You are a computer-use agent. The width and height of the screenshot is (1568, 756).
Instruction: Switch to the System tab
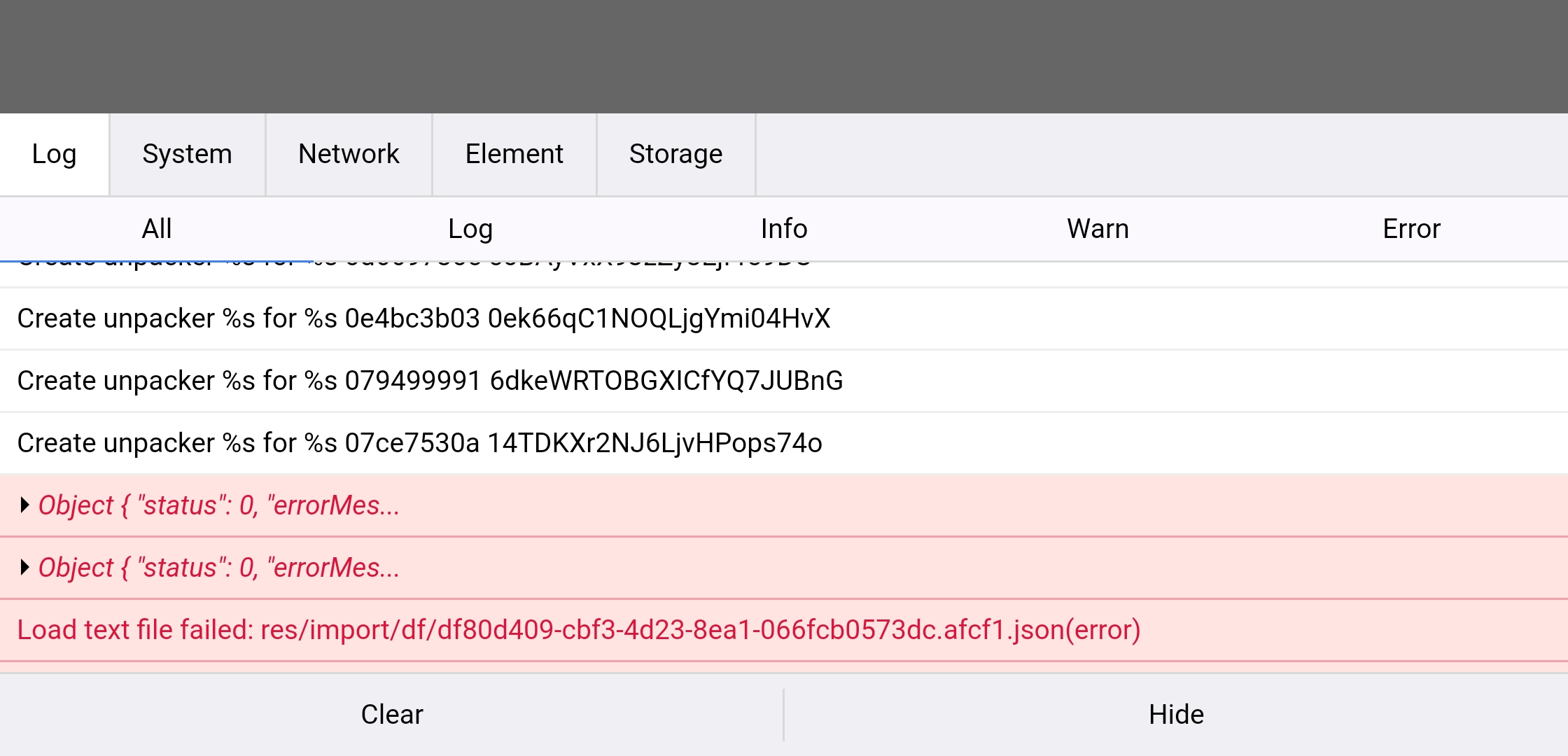[x=187, y=154]
